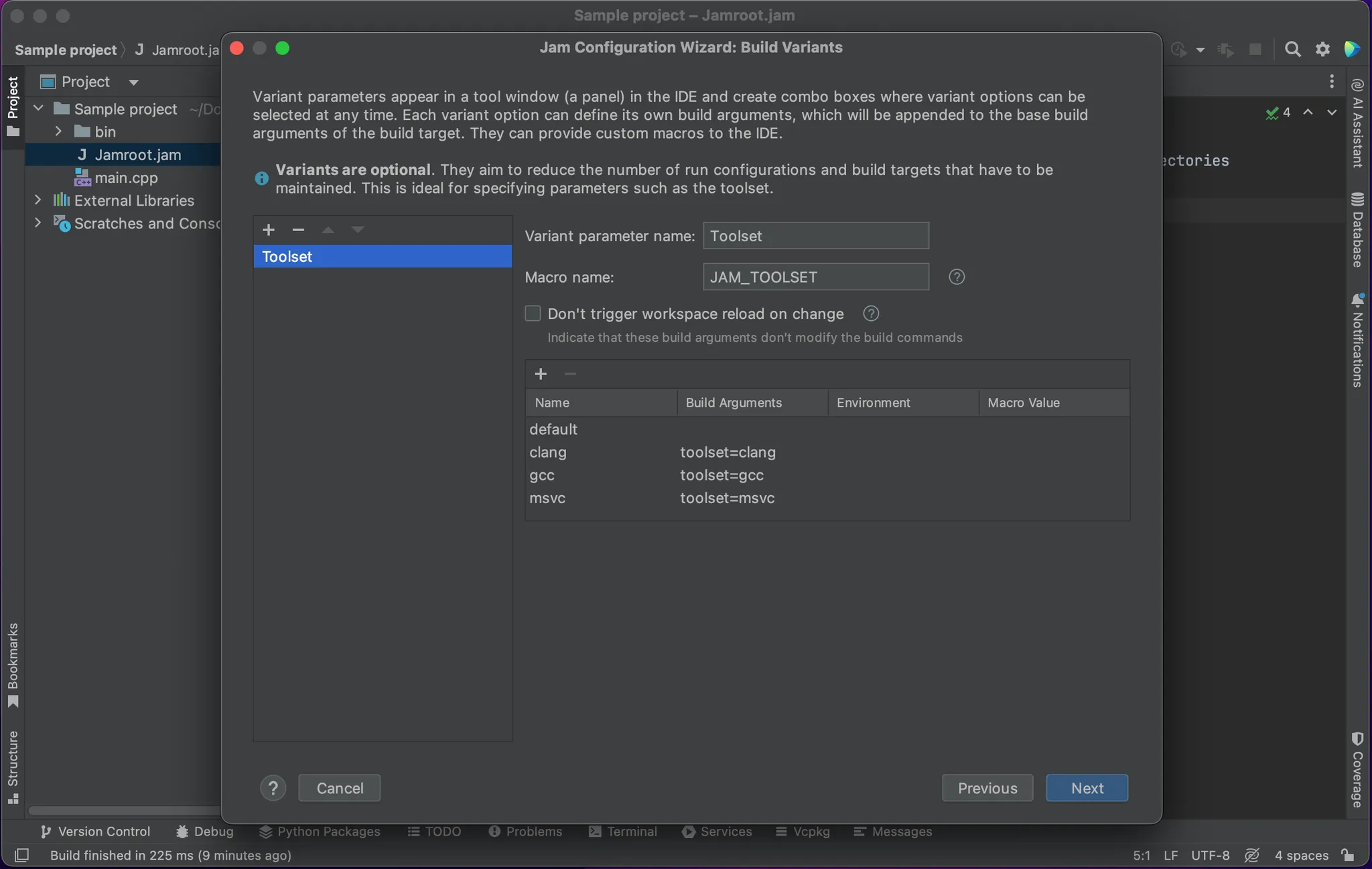The width and height of the screenshot is (1372, 869).
Task: Select Toolset in variant parameter list
Action: tap(383, 256)
